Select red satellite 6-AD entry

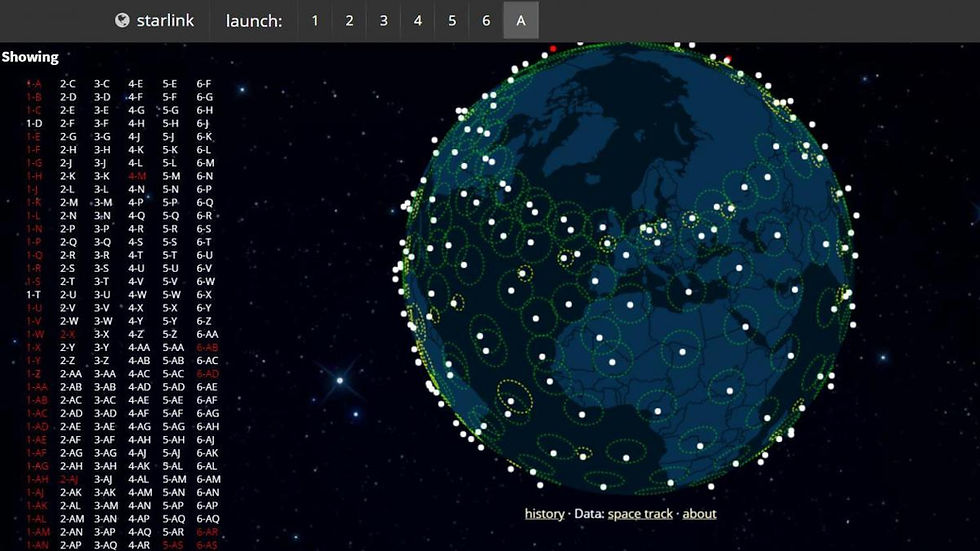click(x=208, y=374)
